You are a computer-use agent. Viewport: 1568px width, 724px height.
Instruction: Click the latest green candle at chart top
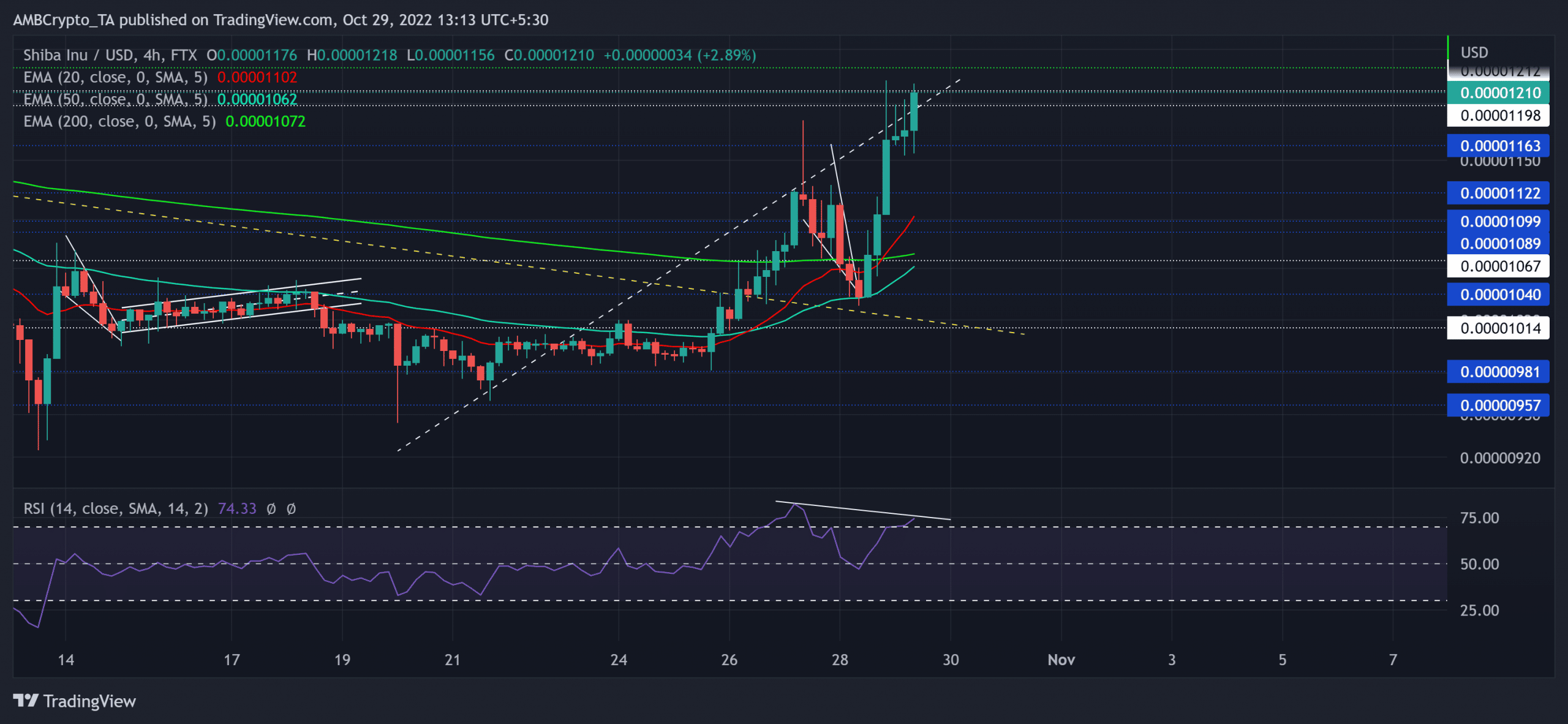914,111
